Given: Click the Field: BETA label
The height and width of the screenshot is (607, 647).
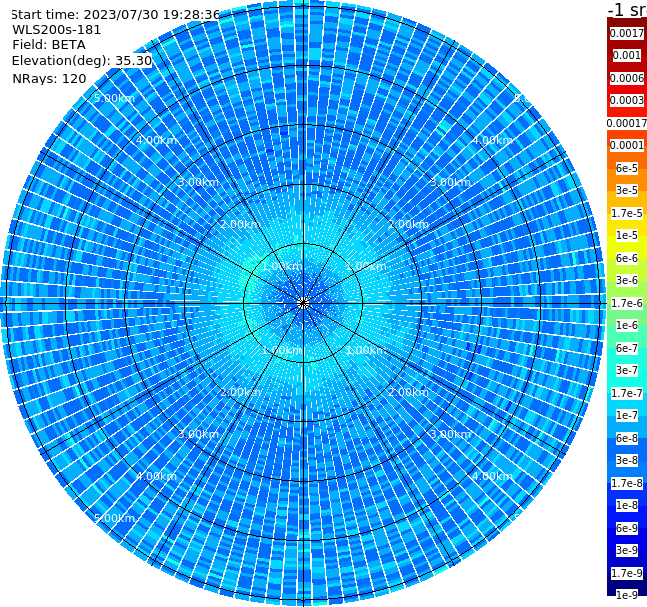Looking at the screenshot, I should point(49,45).
